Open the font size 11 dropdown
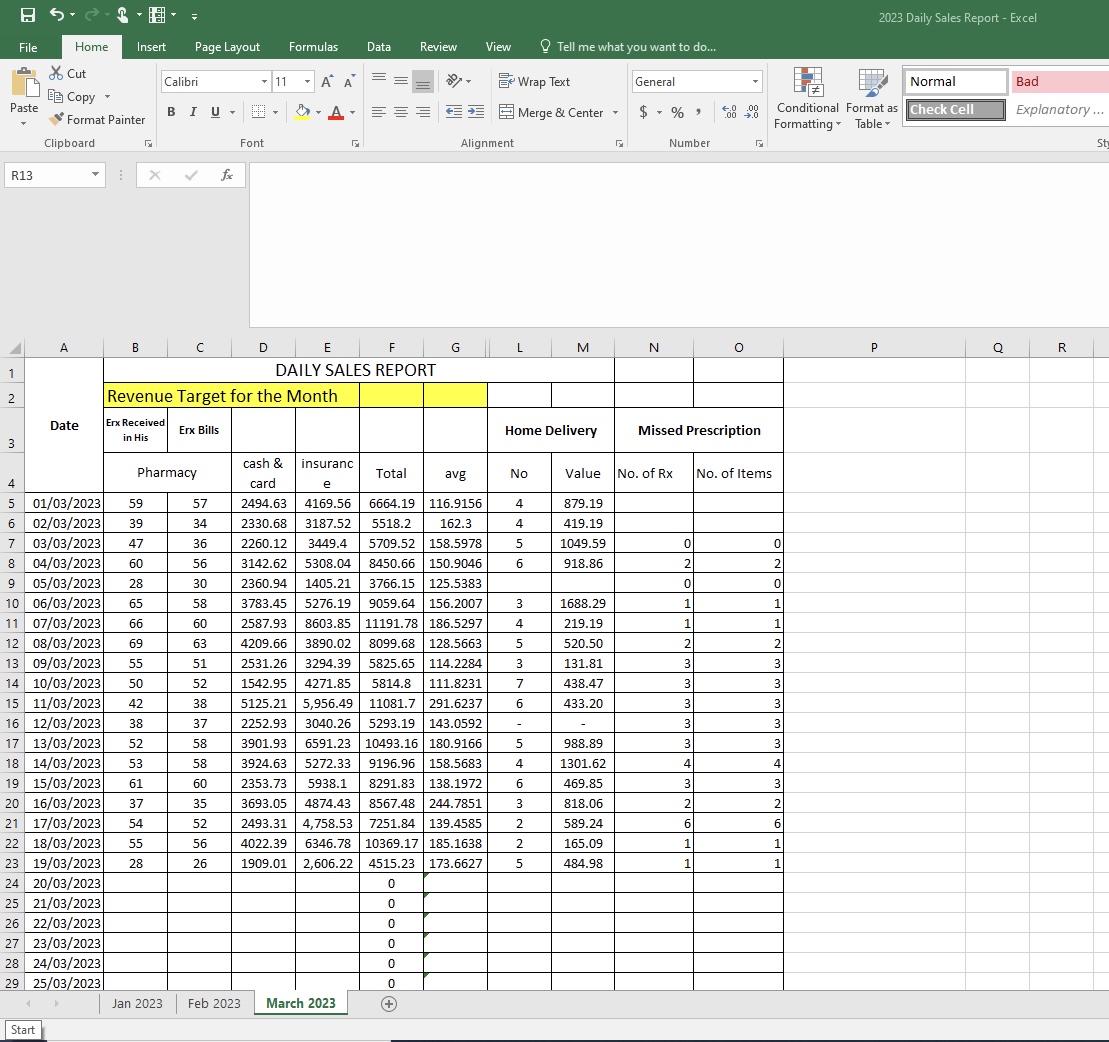 tap(307, 81)
